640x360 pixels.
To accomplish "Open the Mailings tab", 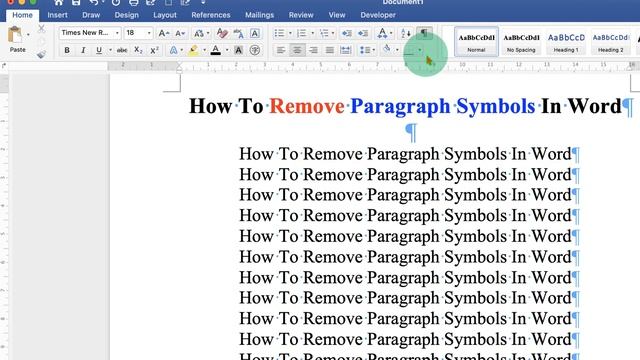I will pyautogui.click(x=260, y=15).
